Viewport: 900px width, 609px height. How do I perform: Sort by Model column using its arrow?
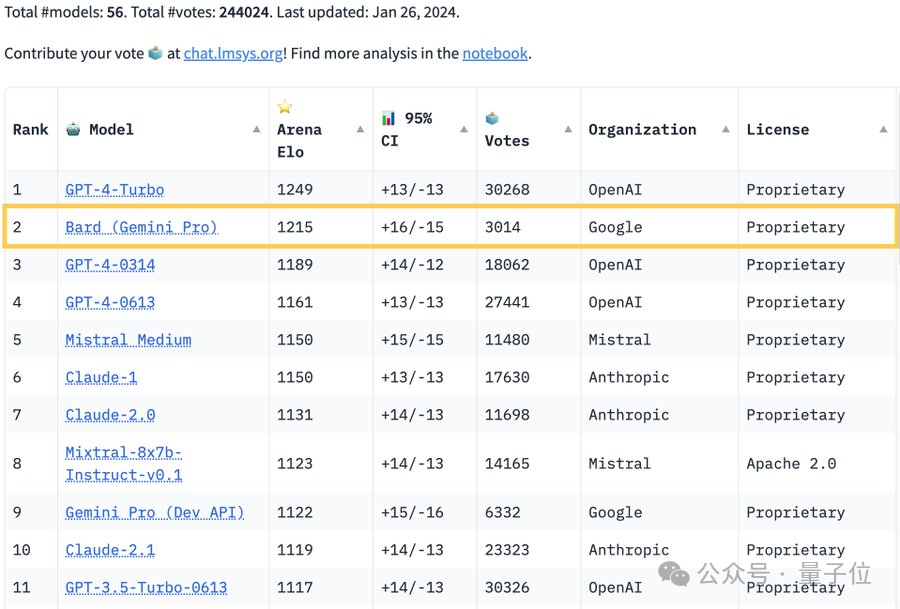tap(256, 130)
